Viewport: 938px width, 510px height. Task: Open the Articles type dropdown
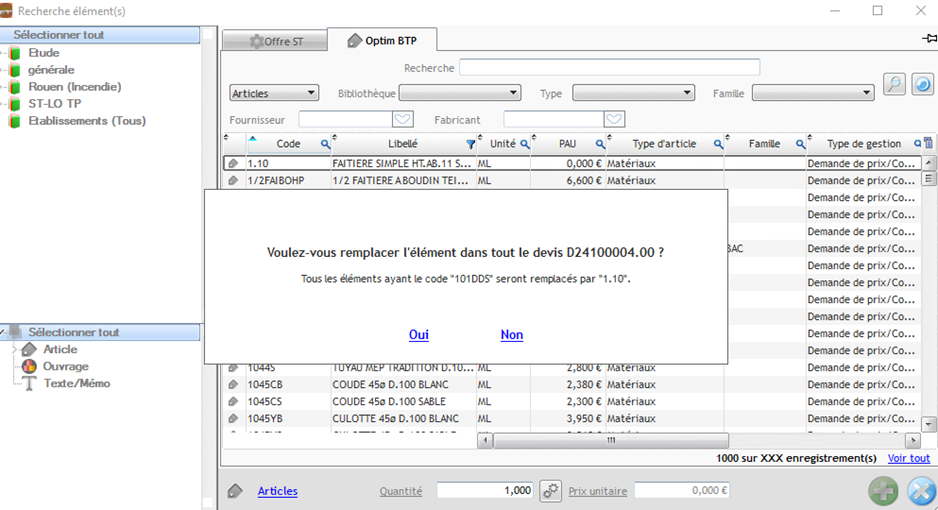(274, 93)
